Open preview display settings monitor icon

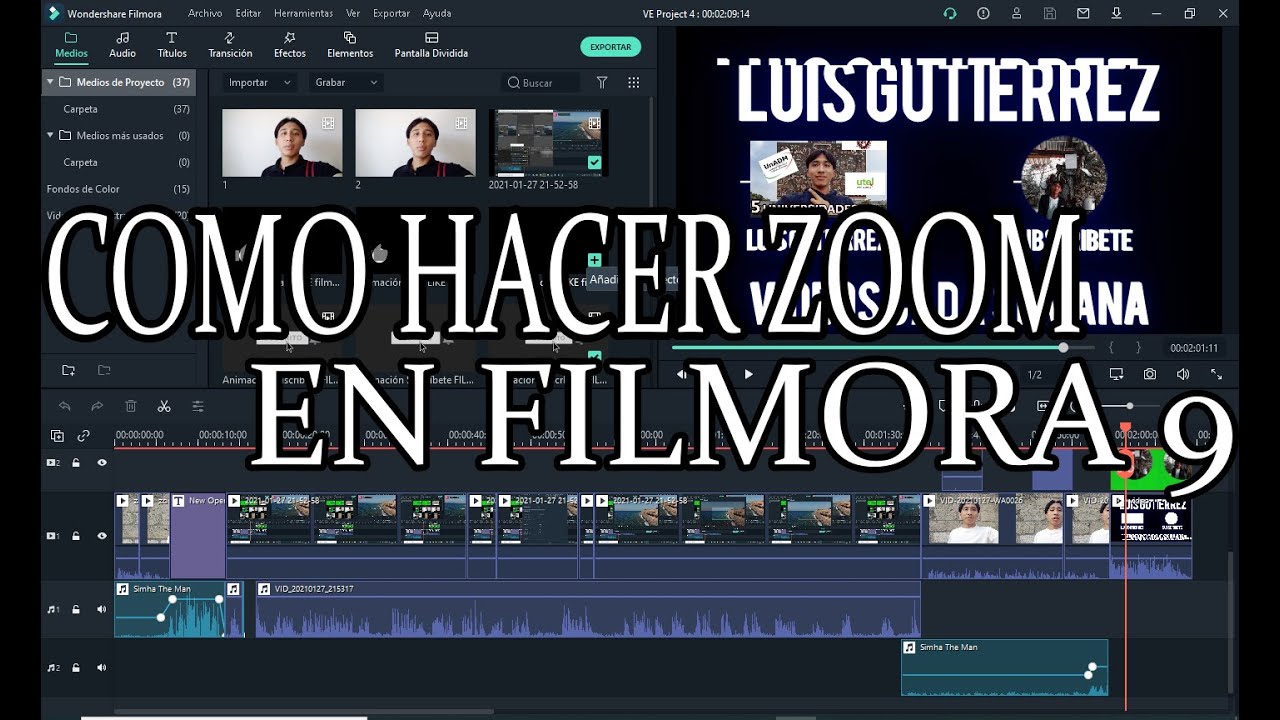tap(1116, 374)
